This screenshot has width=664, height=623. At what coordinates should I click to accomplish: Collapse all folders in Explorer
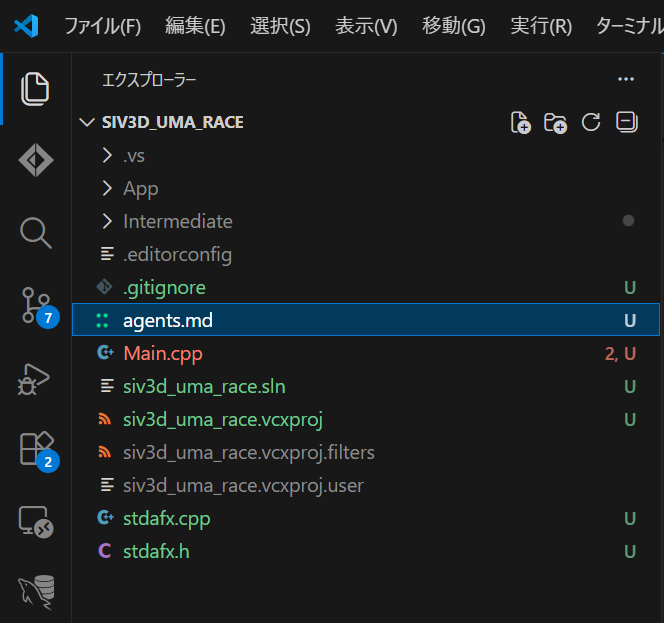point(626,122)
